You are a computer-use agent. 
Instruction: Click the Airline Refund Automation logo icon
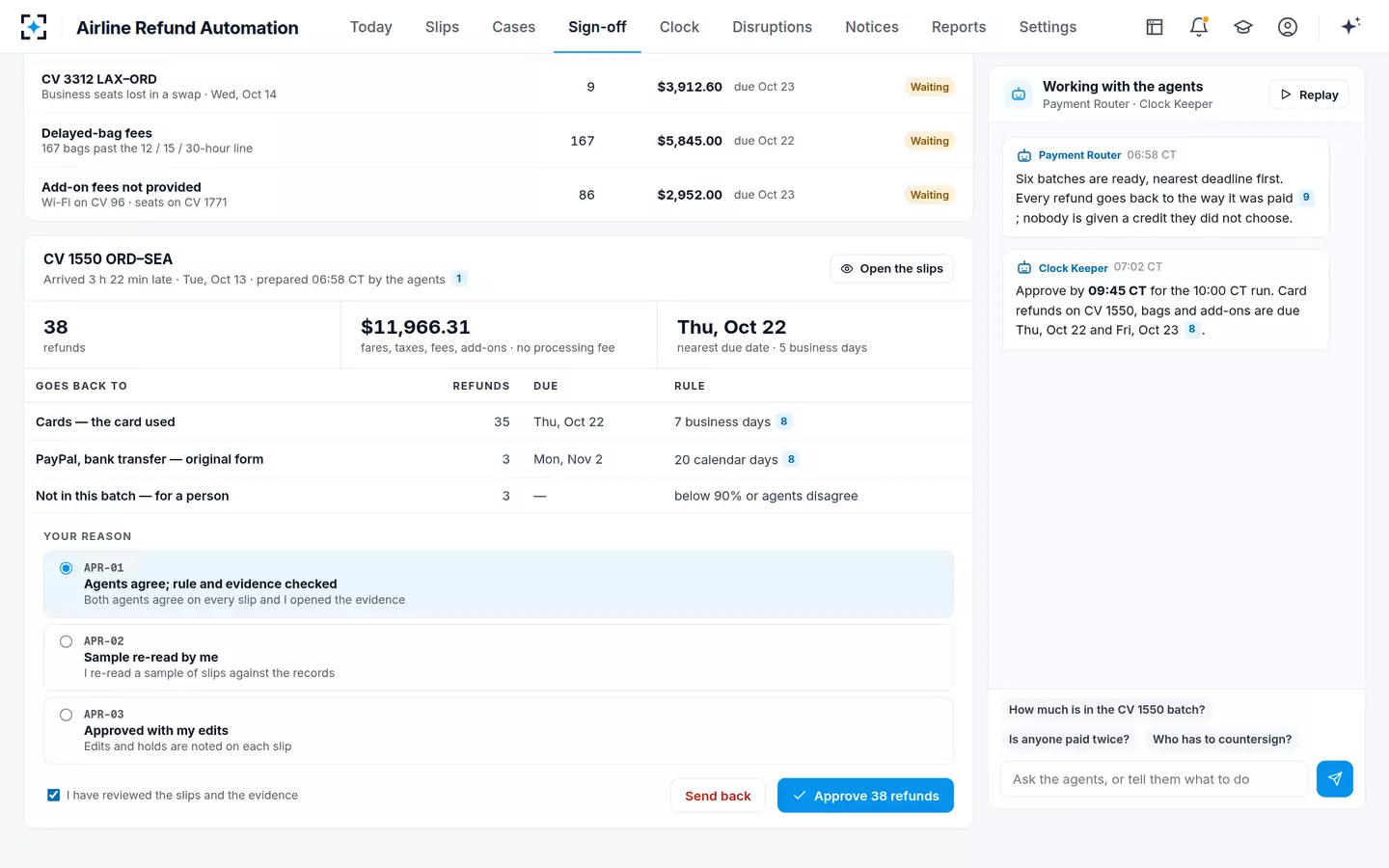(x=34, y=27)
